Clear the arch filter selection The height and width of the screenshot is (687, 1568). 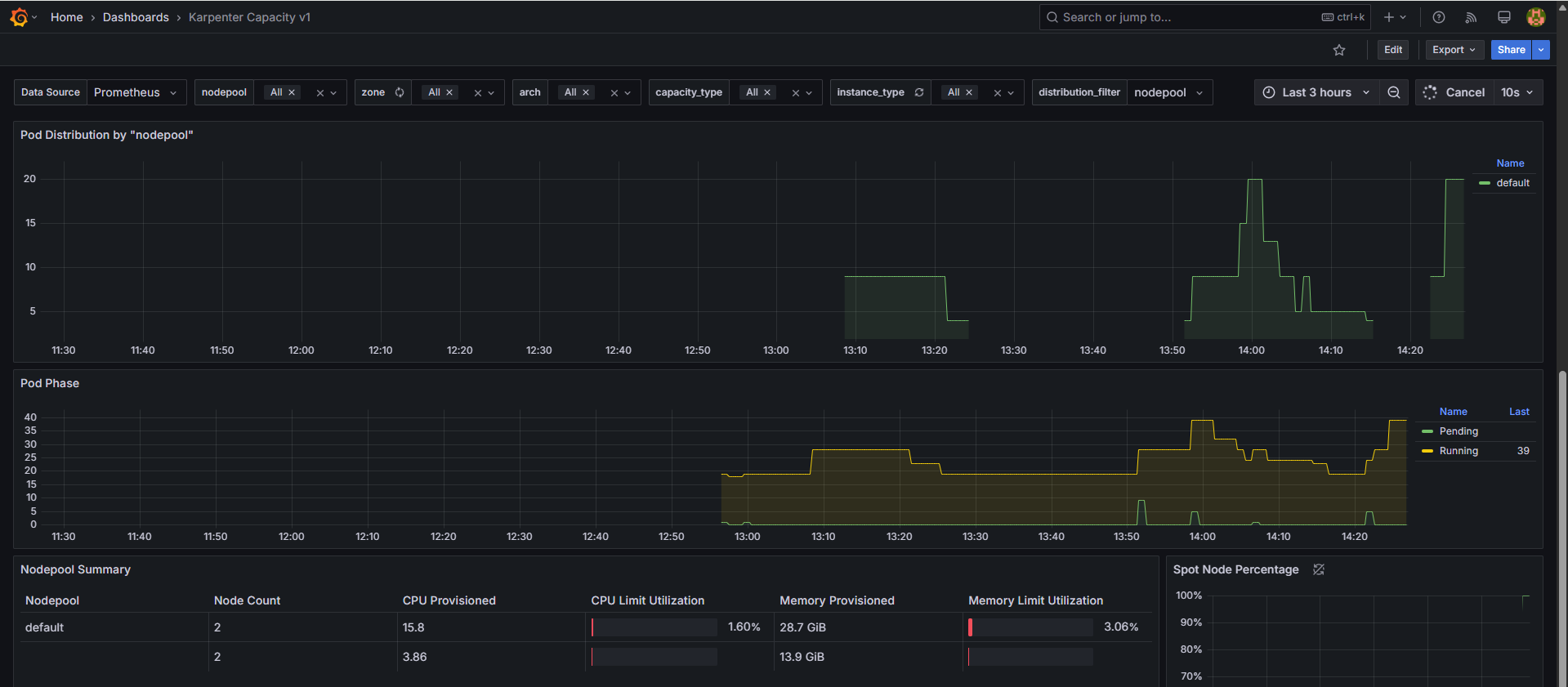(x=614, y=93)
